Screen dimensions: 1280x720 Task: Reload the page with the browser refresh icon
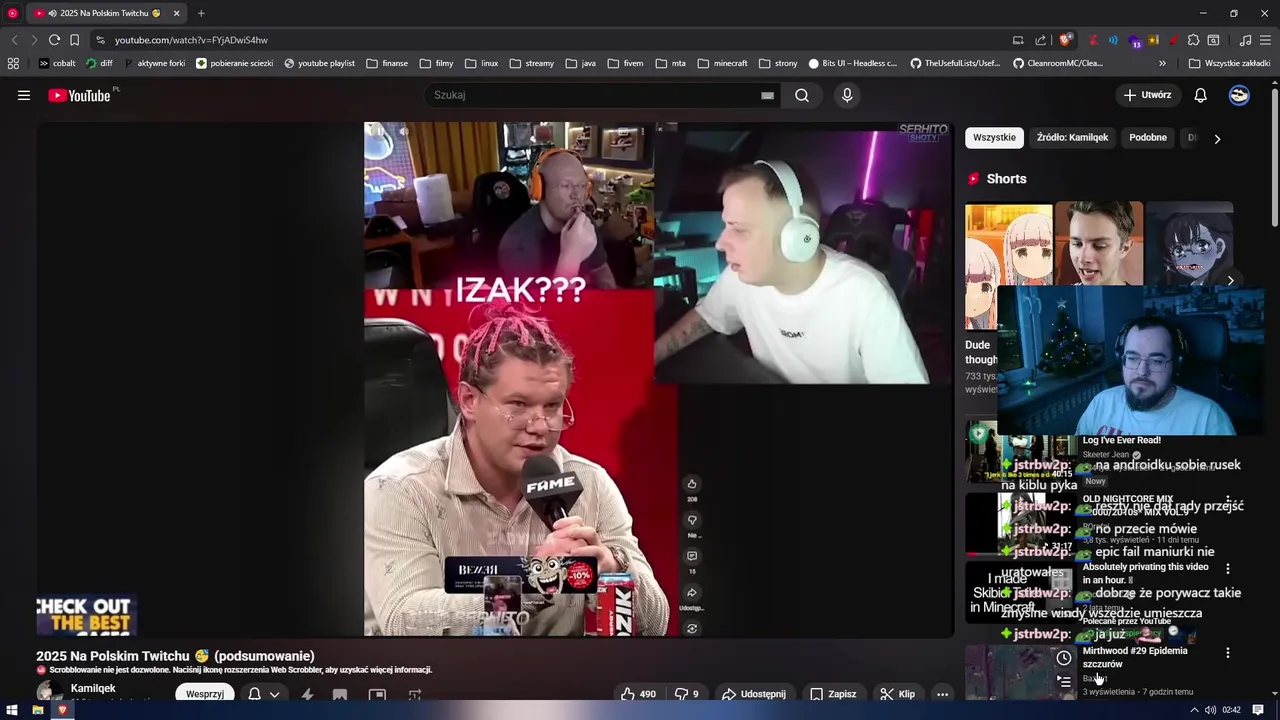[54, 40]
